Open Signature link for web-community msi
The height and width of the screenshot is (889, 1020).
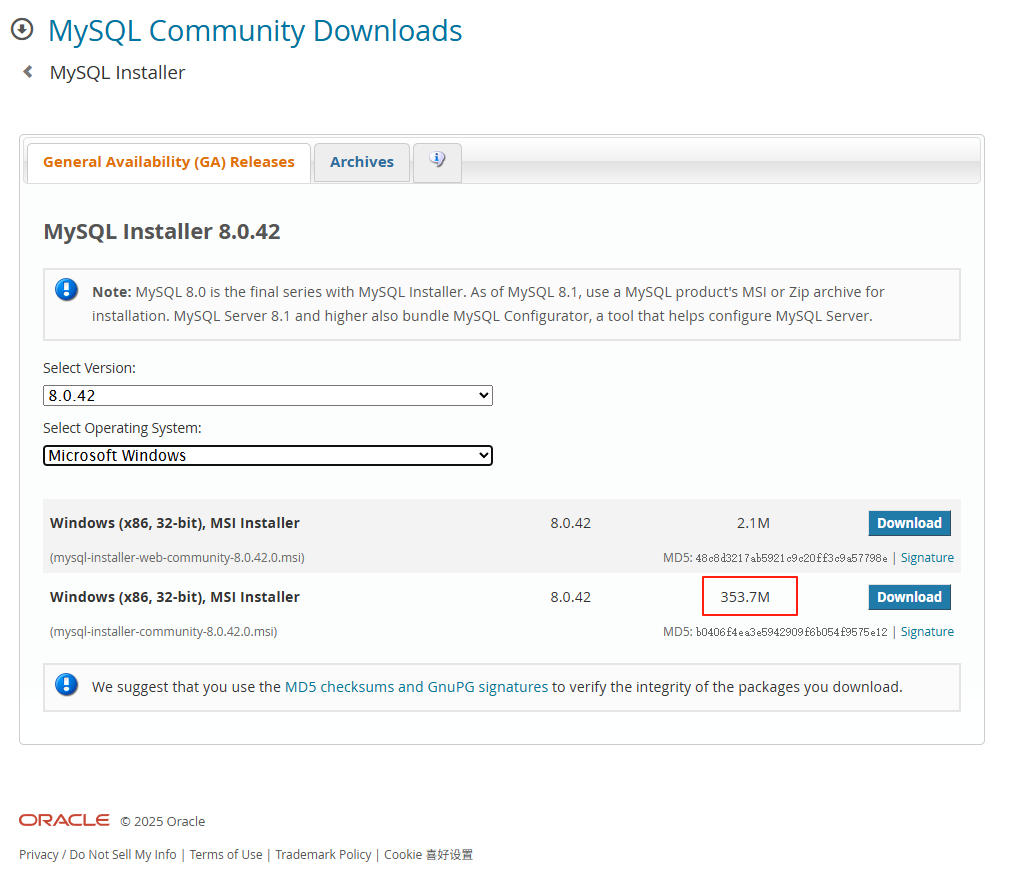tap(927, 557)
